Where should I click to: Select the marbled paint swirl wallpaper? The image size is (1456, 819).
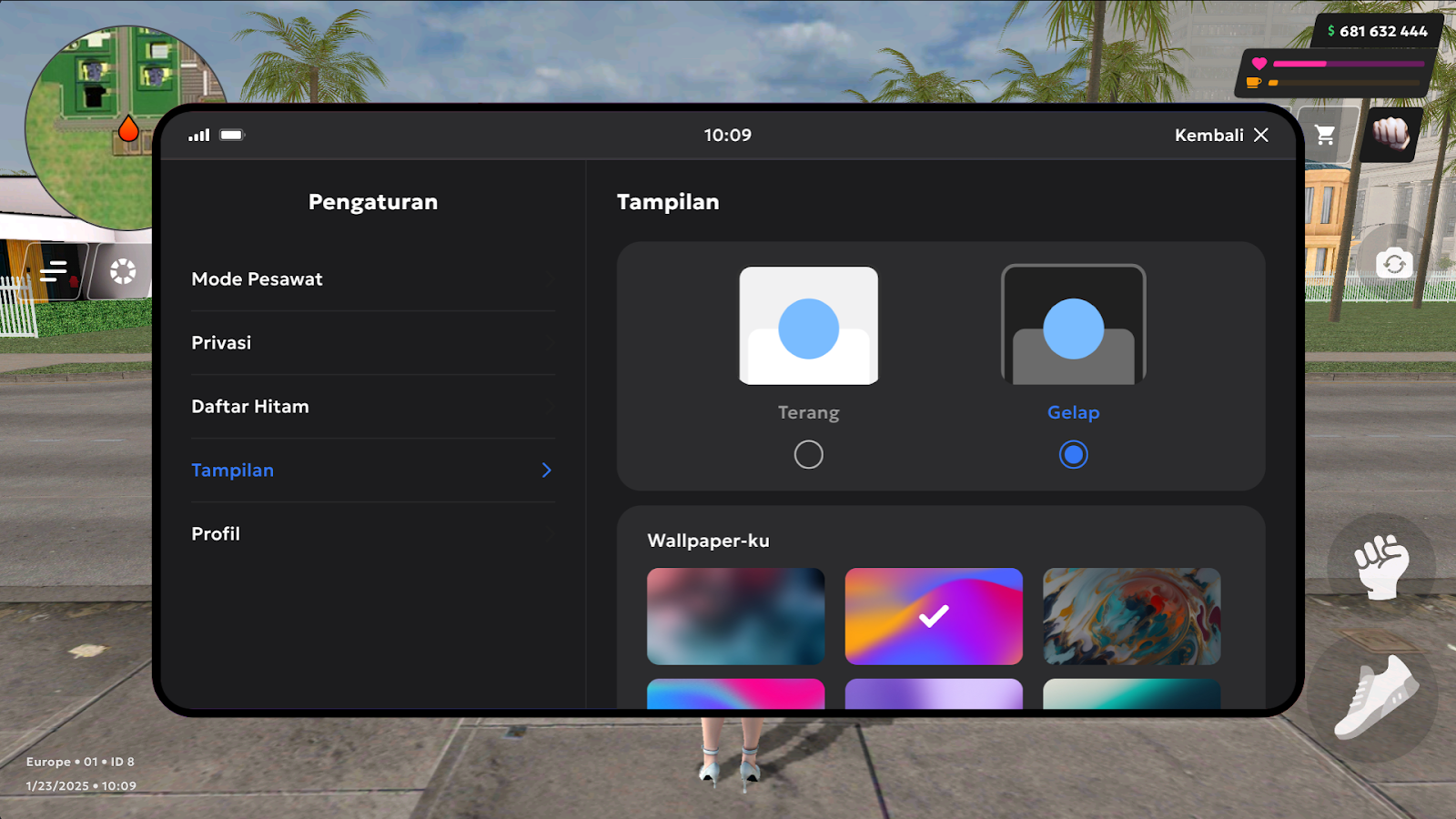(x=1132, y=616)
